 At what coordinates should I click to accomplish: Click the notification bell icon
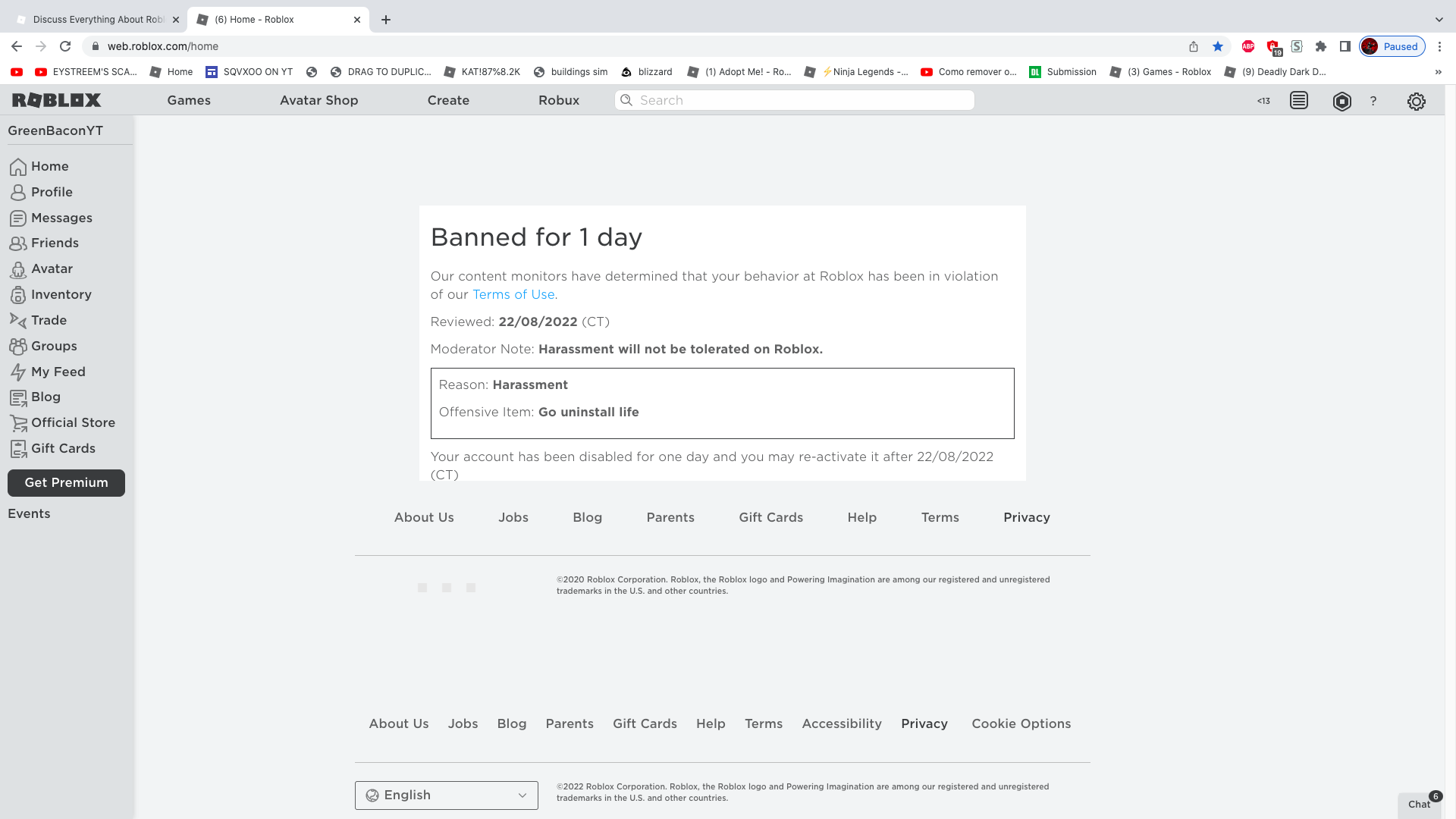pos(1299,100)
